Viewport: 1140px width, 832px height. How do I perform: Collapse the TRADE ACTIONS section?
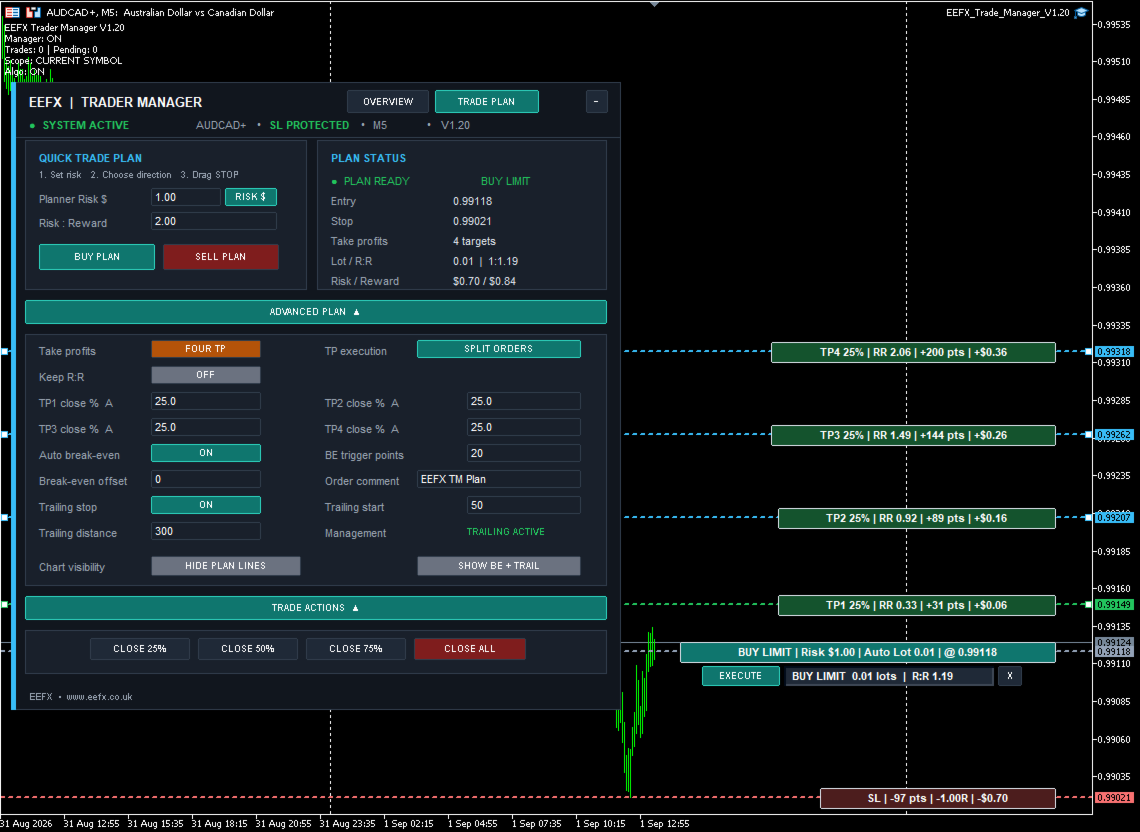pyautogui.click(x=316, y=608)
